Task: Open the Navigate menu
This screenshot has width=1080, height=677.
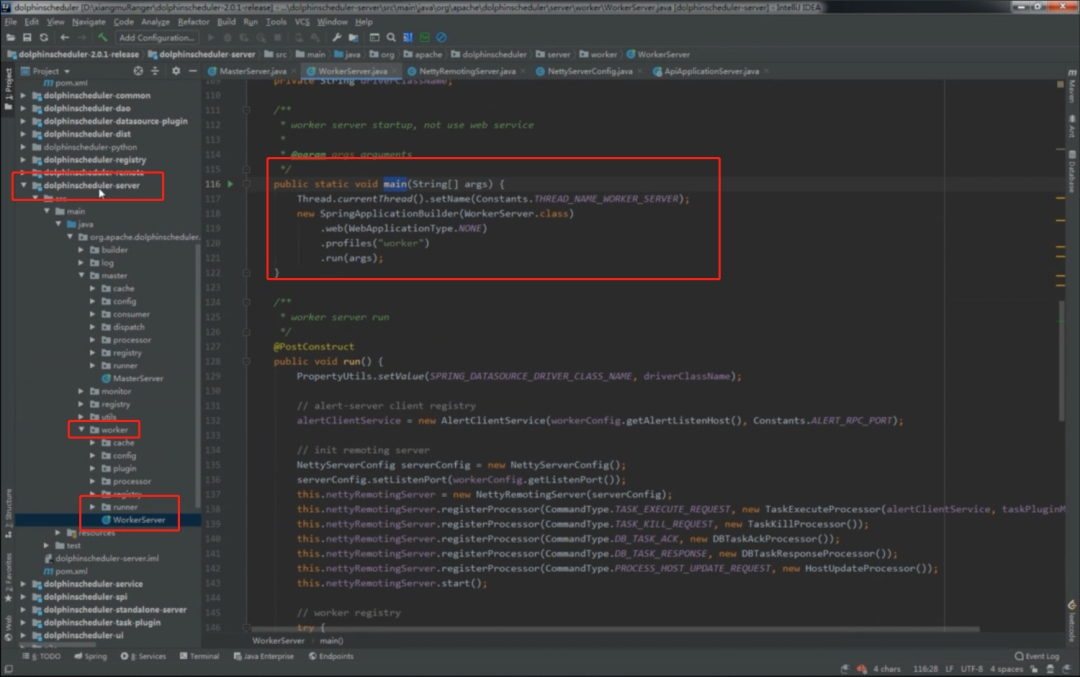Action: click(x=88, y=22)
